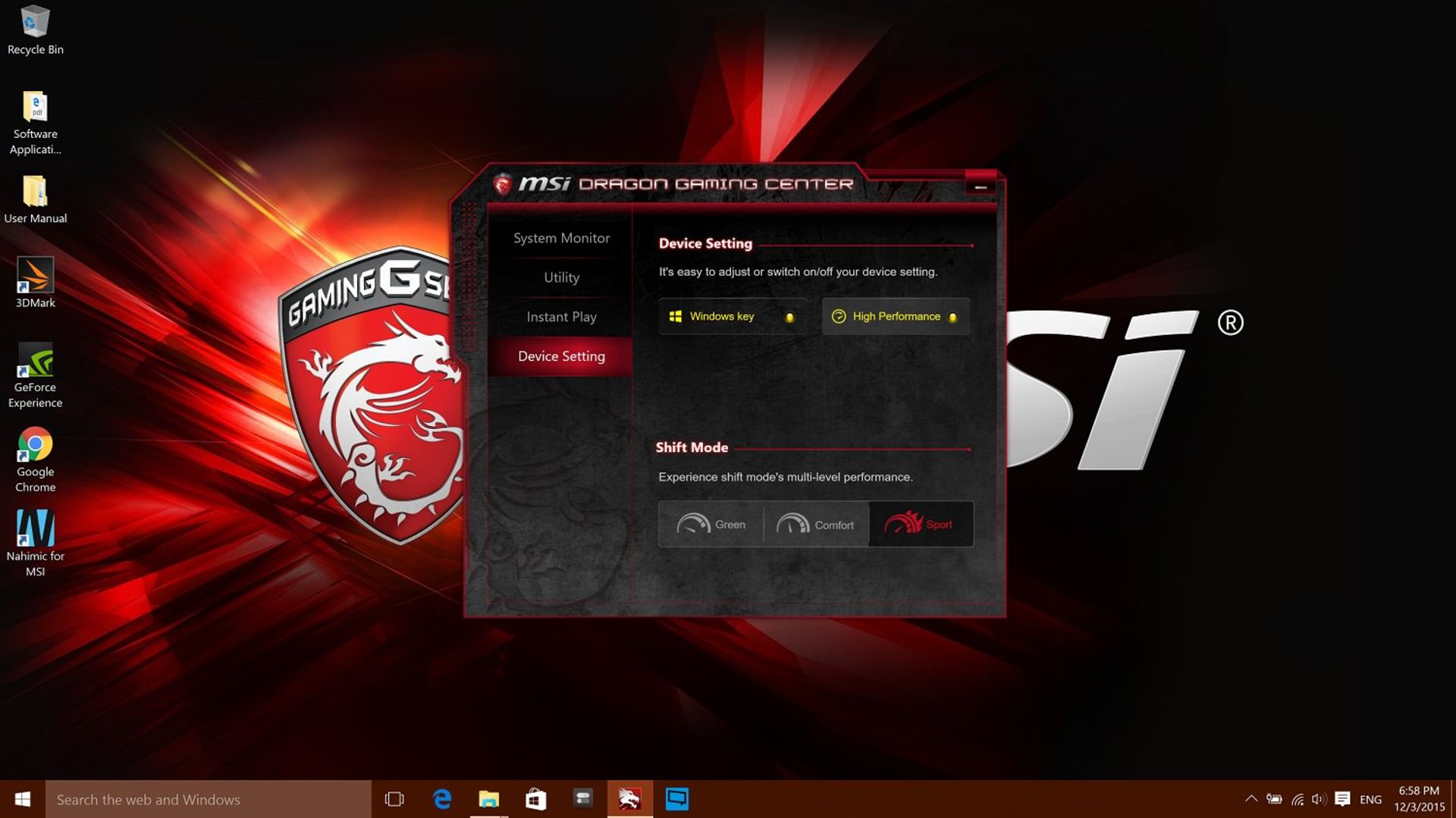Click the MSI dragon logo in title bar
Image resolution: width=1456 pixels, height=818 pixels.
[x=502, y=183]
